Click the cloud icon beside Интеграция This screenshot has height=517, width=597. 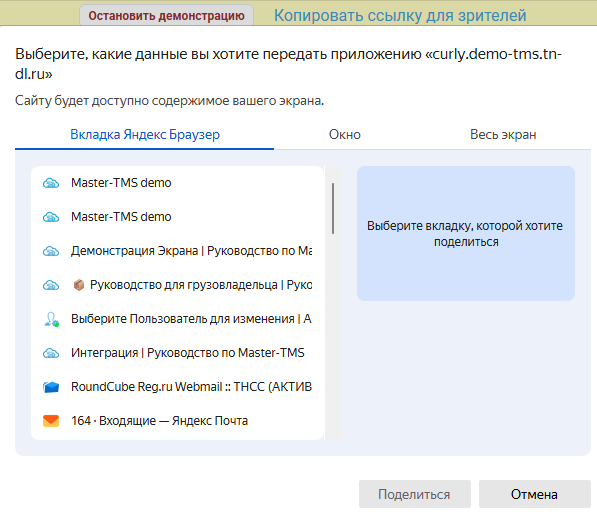51,353
